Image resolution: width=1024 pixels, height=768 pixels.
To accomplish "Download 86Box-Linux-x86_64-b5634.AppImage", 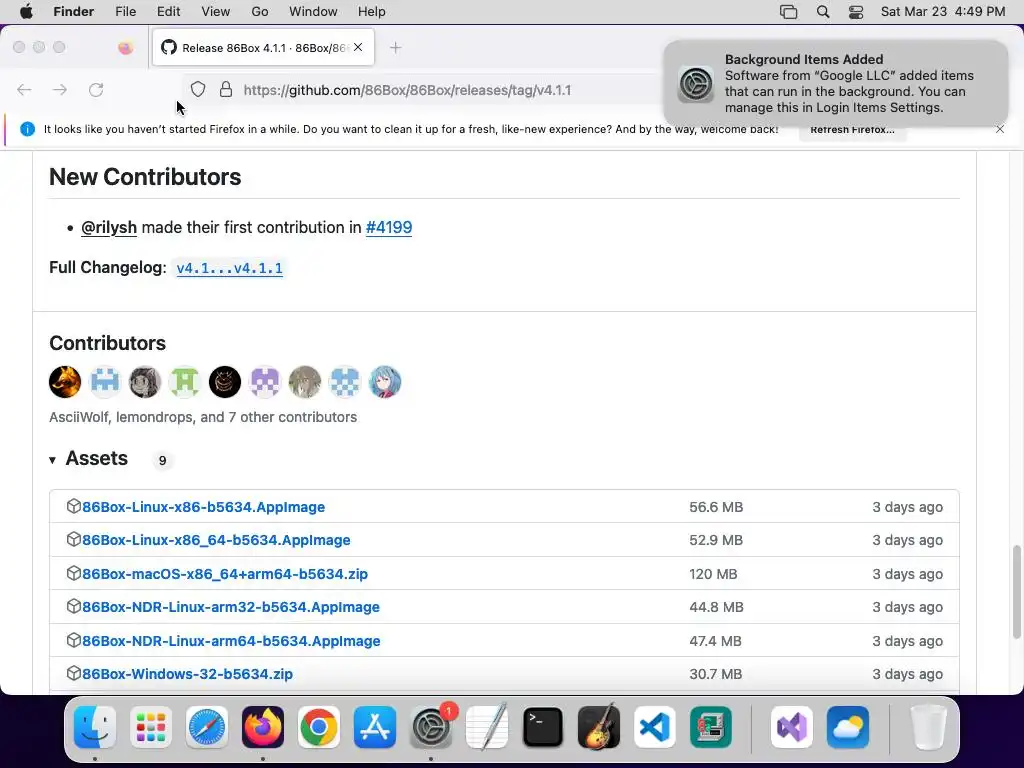I will (216, 540).
